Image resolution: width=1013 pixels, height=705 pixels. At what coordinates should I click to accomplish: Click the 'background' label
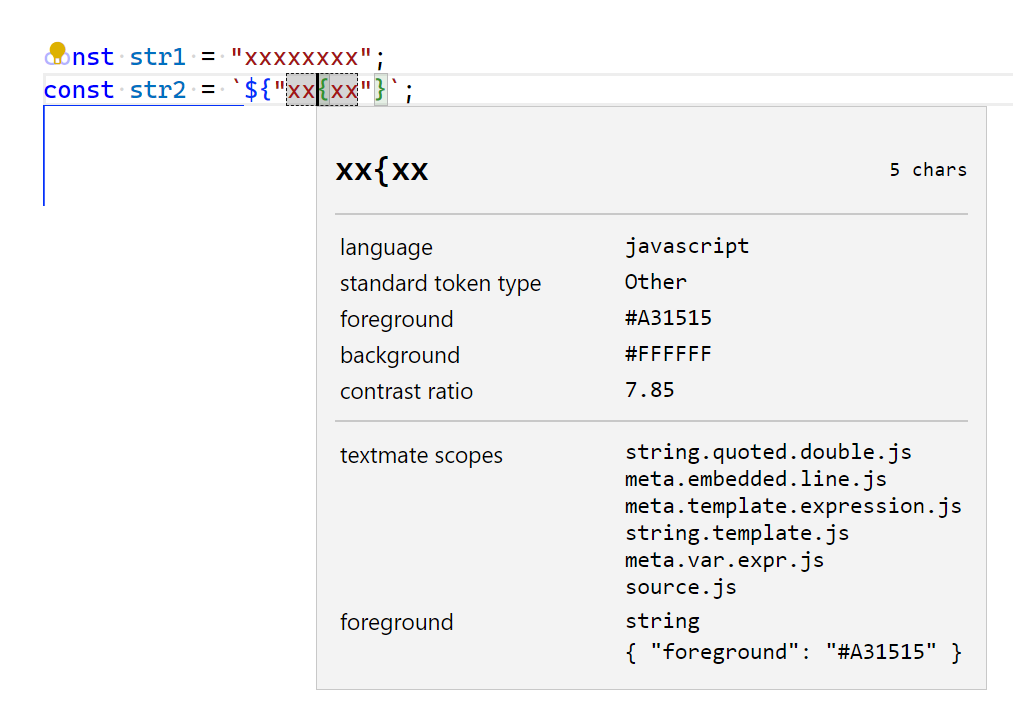tap(400, 355)
